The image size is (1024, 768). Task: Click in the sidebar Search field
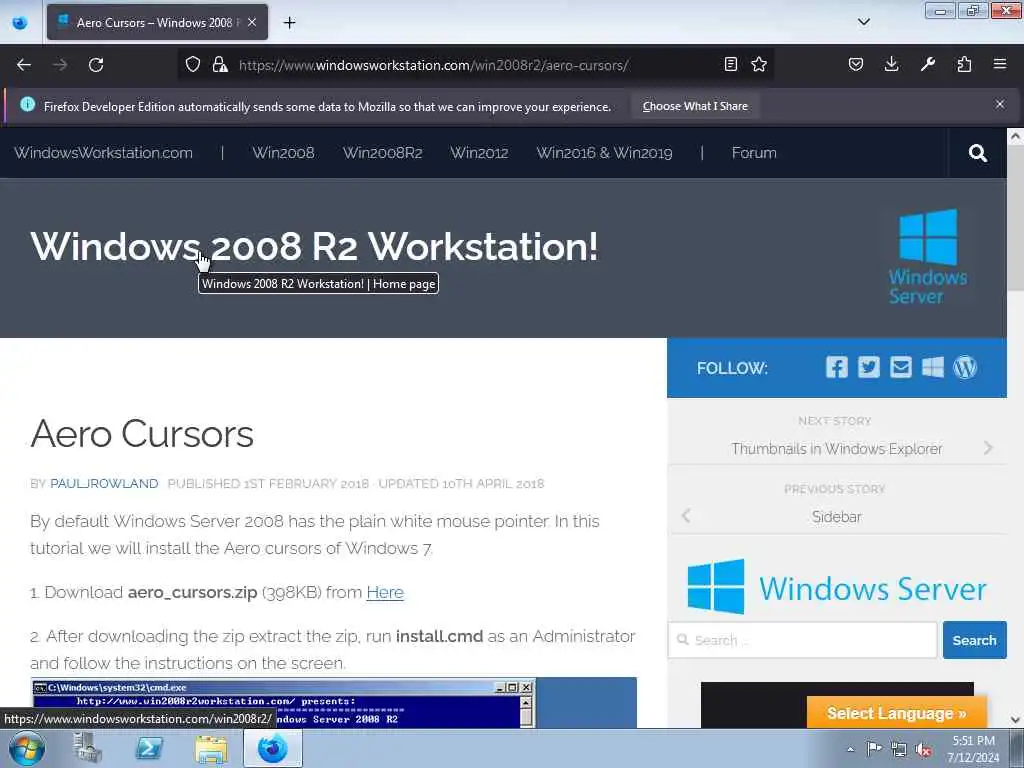click(803, 640)
